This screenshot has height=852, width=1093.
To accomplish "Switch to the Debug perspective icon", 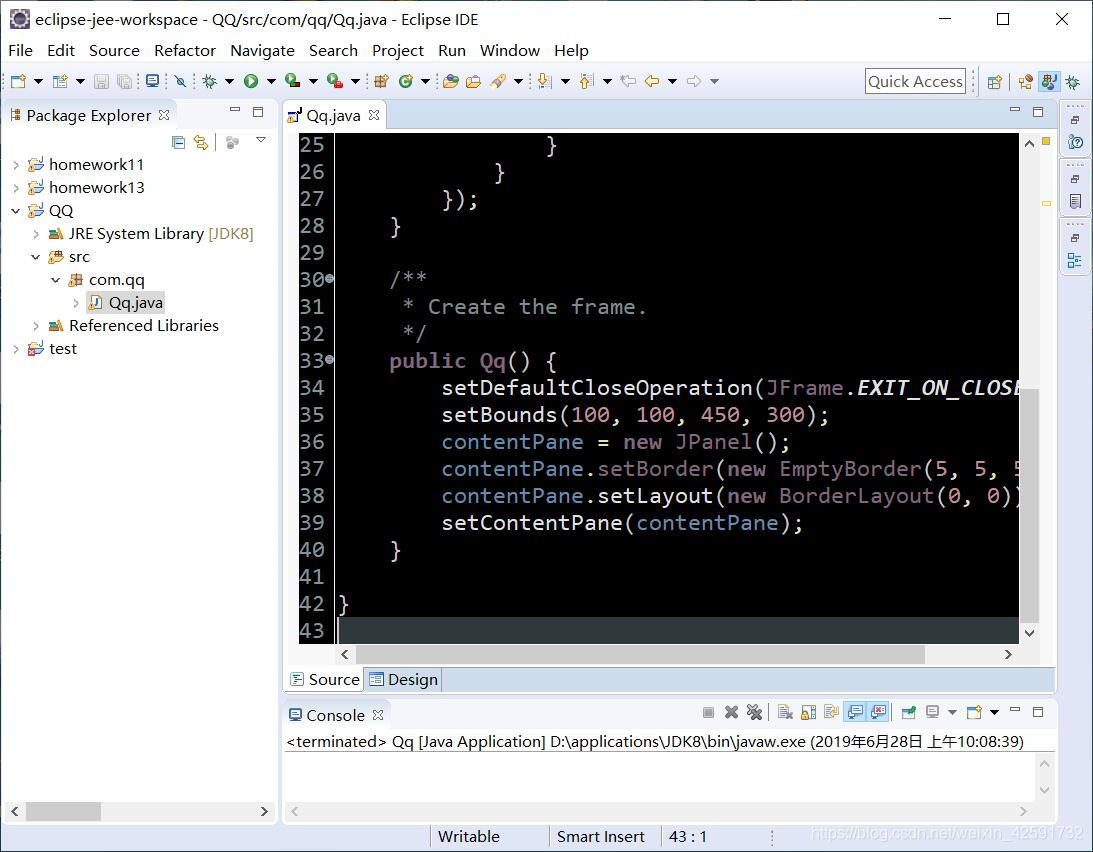I will pos(1073,82).
